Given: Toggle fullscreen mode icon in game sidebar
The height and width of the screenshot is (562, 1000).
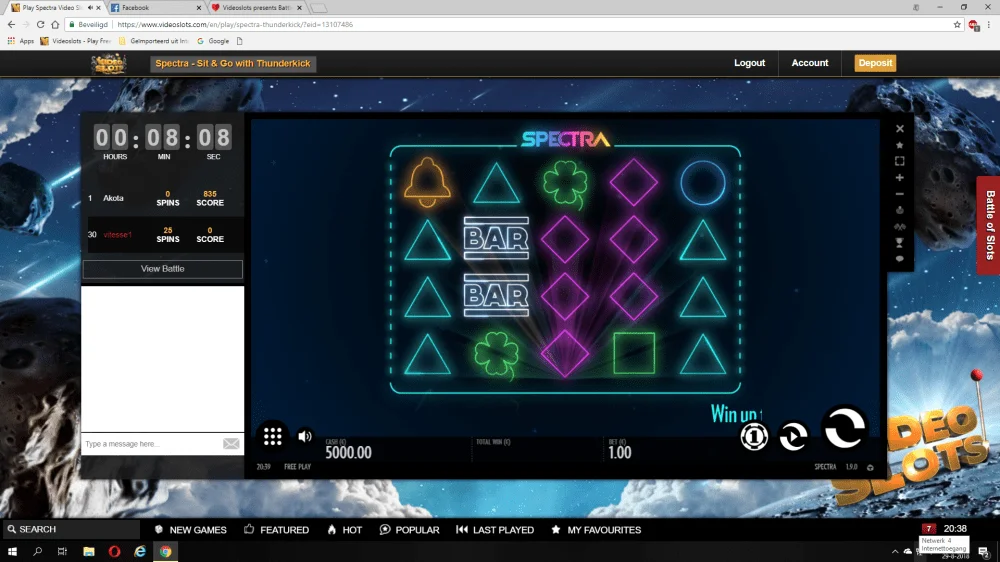Looking at the screenshot, I should tap(900, 161).
